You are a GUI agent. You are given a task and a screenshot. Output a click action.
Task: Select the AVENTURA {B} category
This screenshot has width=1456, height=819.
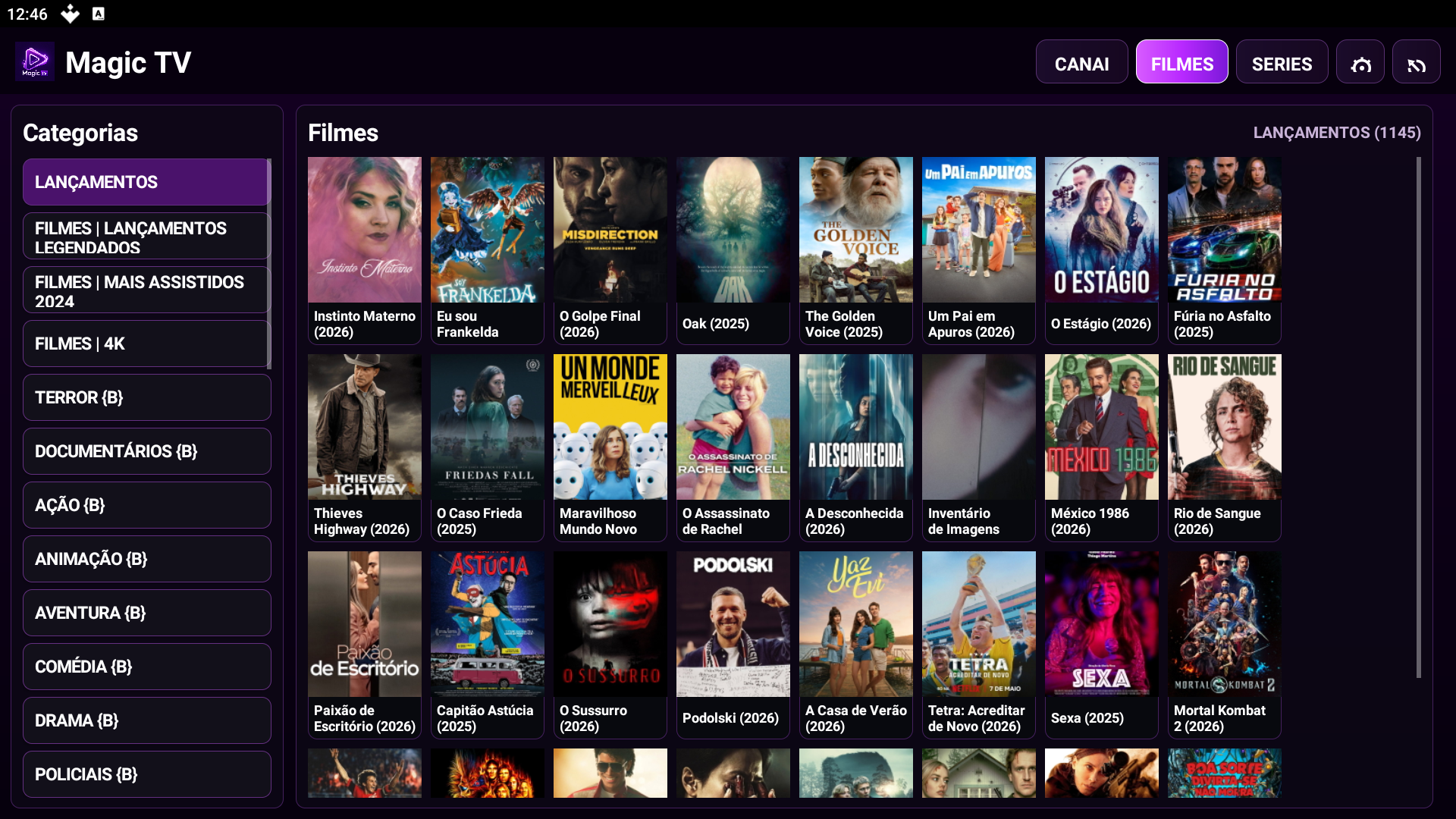147,613
